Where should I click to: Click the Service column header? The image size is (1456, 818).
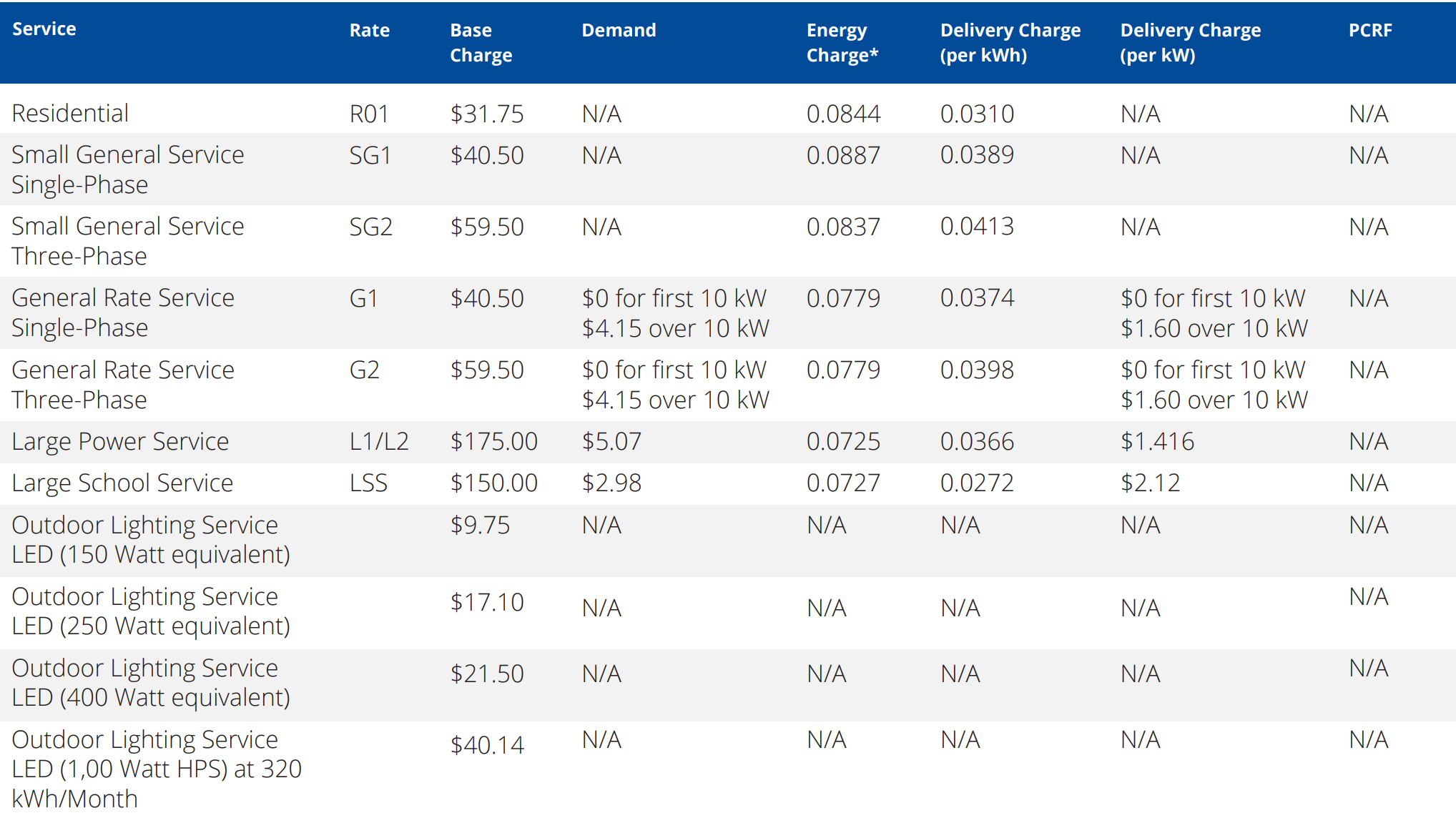pyautogui.click(x=44, y=29)
